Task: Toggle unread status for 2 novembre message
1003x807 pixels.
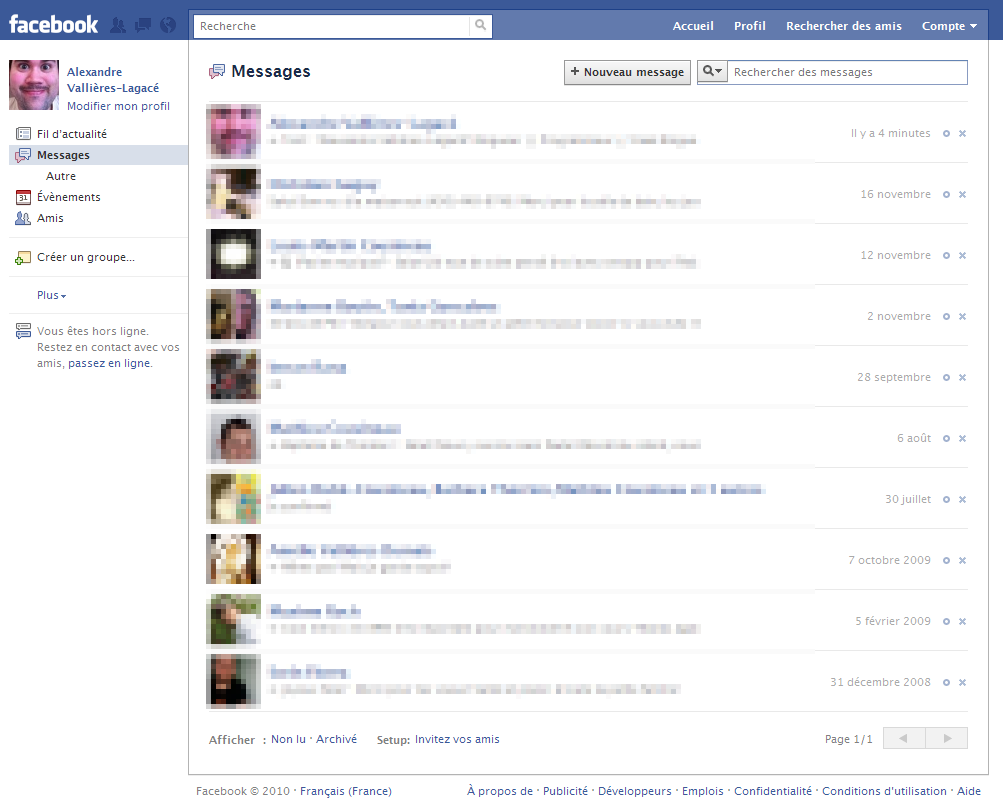Action: pyautogui.click(x=946, y=317)
